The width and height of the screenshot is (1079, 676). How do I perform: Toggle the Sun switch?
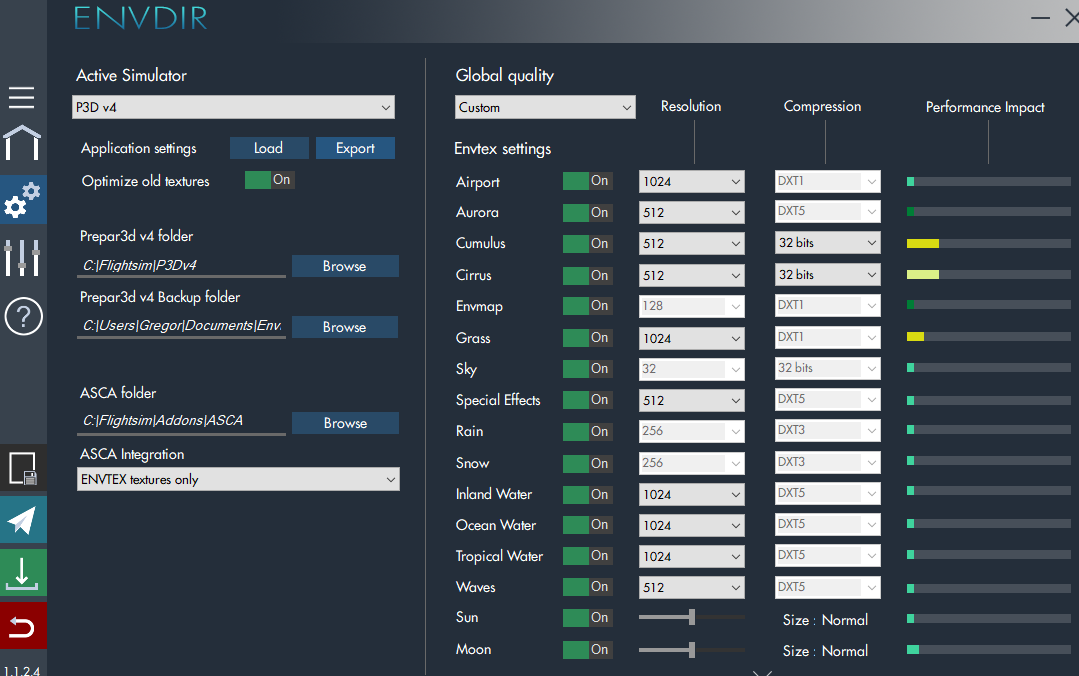[x=587, y=617]
